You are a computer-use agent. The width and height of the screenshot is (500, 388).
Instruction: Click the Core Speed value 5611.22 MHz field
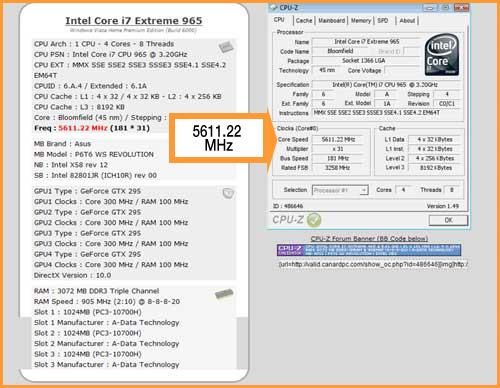point(338,140)
